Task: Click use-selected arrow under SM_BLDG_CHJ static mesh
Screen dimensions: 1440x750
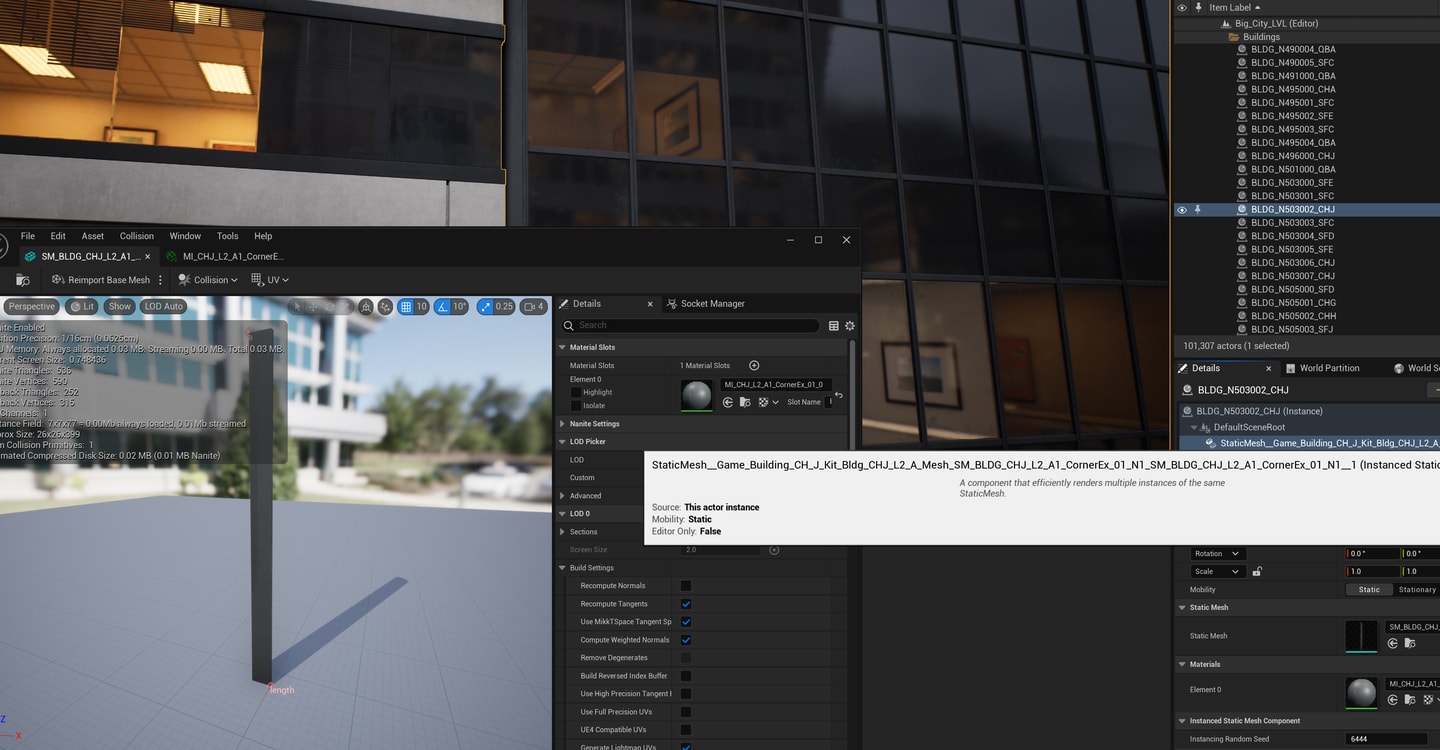Action: [1393, 645]
